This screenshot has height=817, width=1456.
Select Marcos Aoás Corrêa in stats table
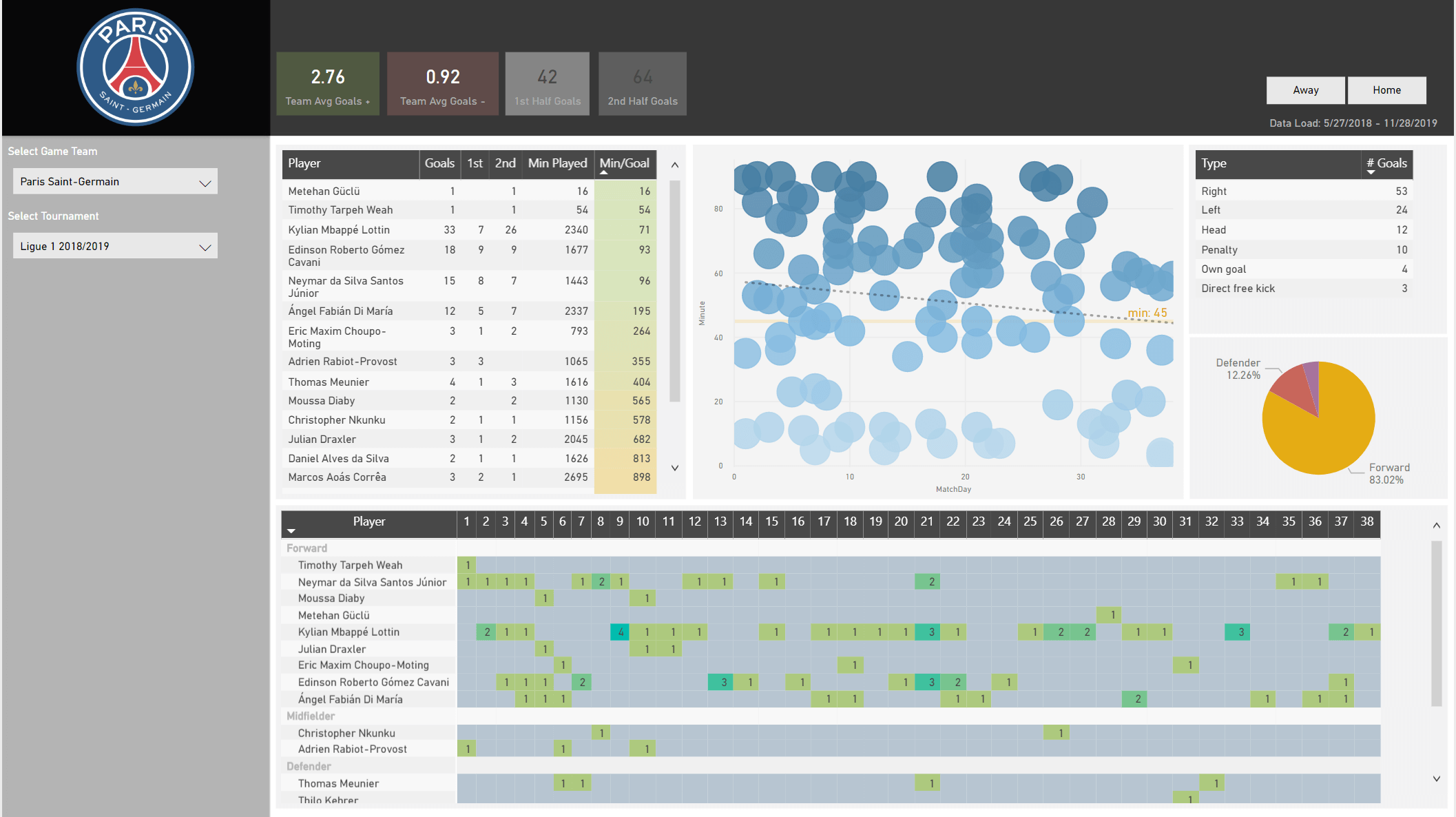point(469,477)
